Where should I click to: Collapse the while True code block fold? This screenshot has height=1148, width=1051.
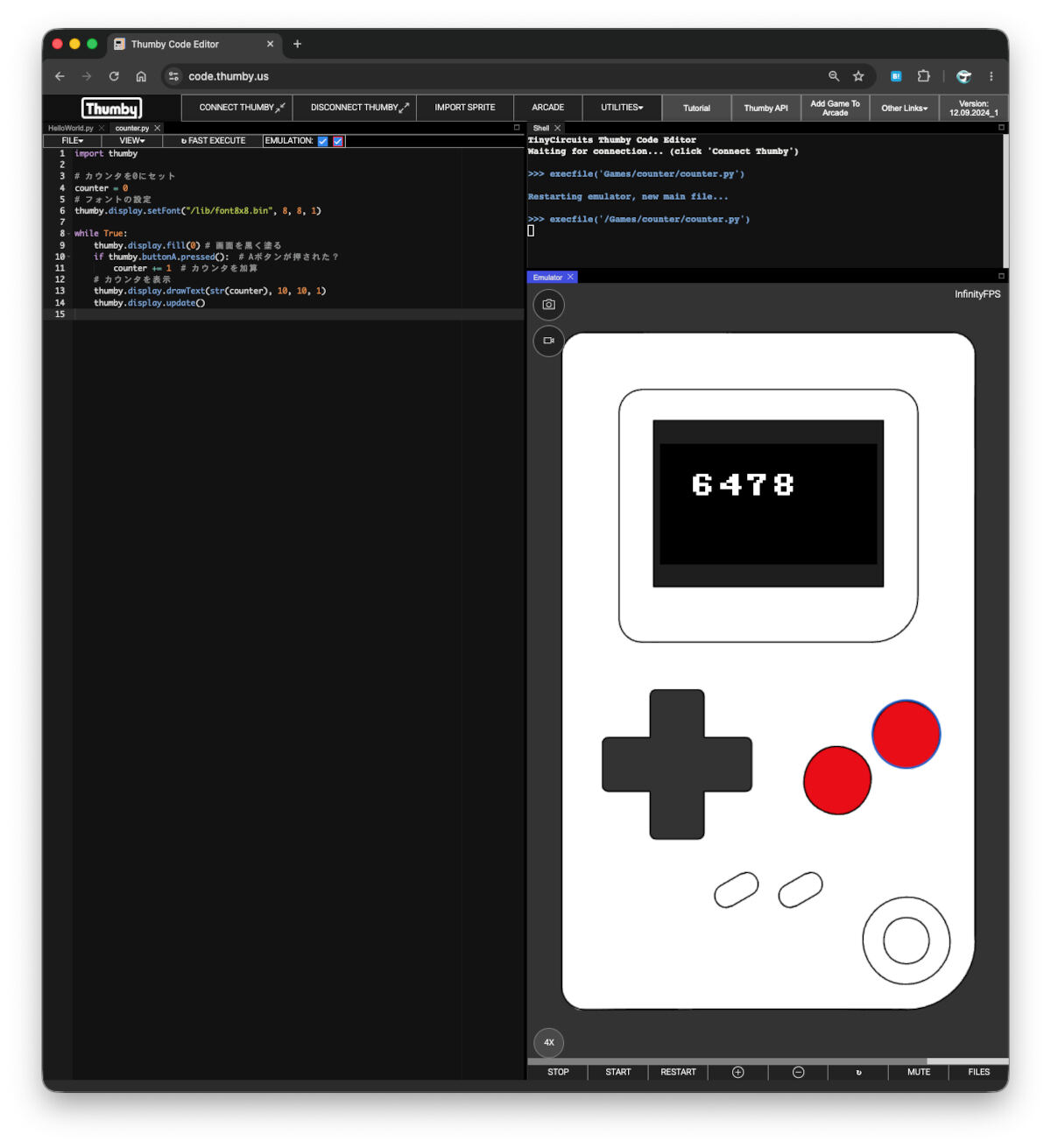click(x=69, y=234)
